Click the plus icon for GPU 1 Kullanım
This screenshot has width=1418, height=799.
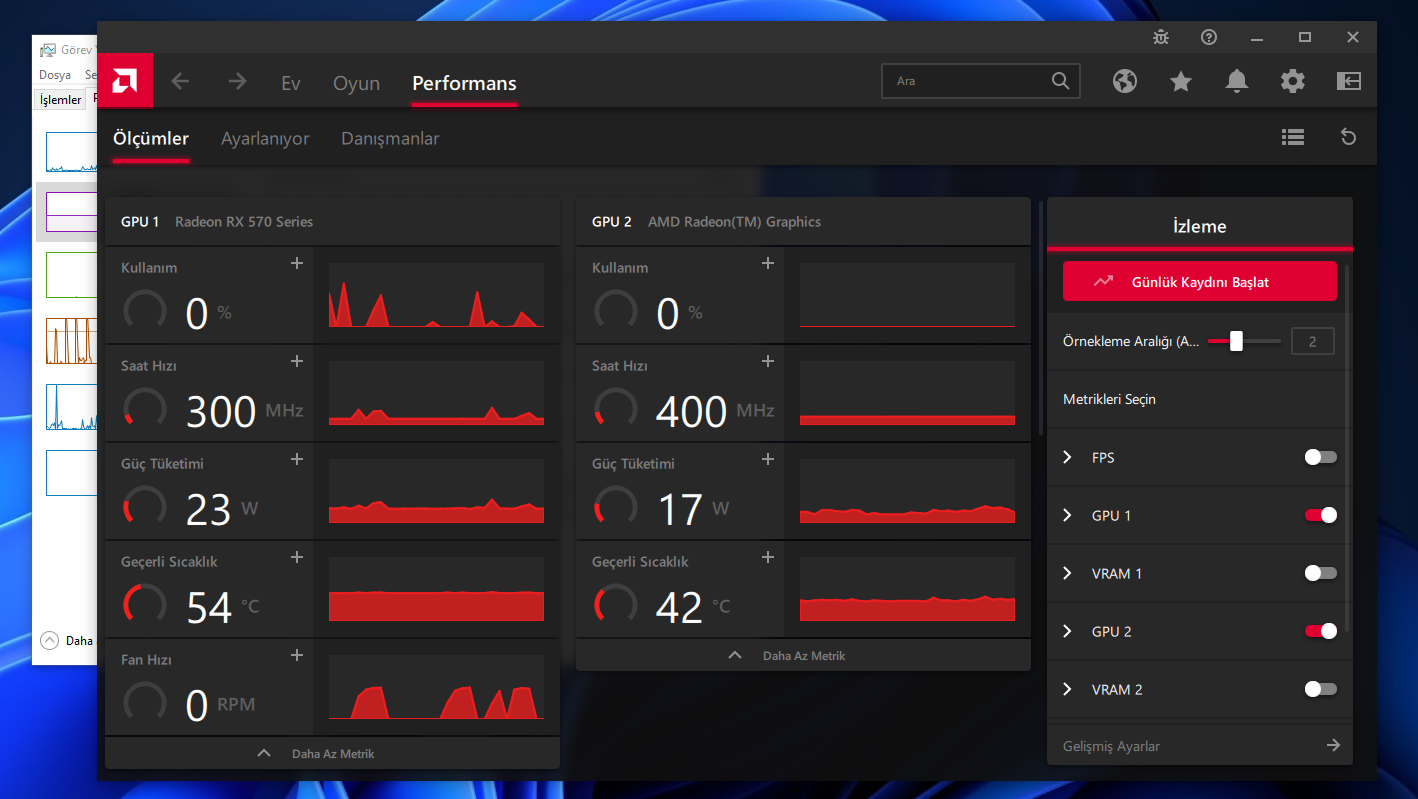point(297,263)
